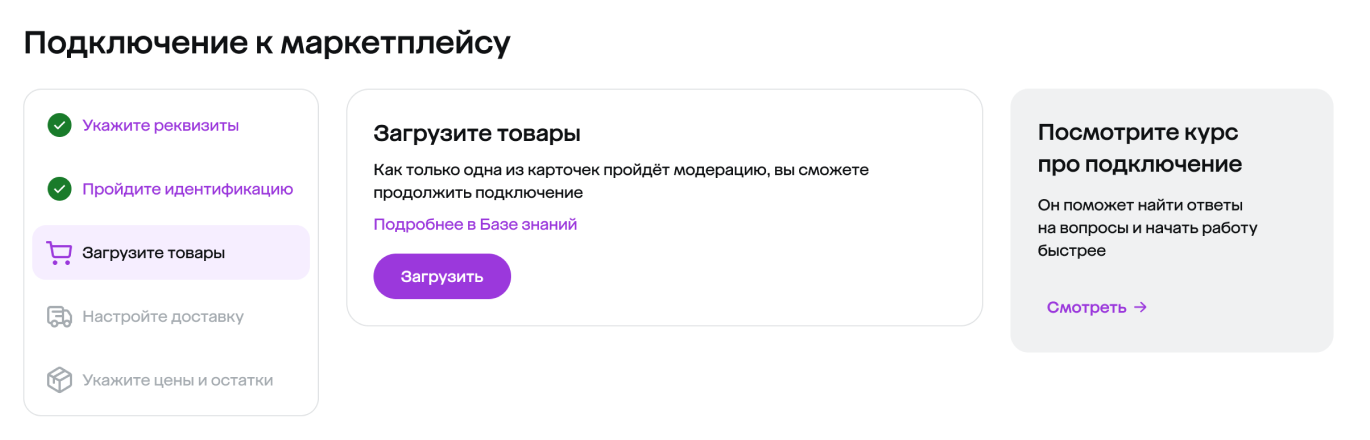Image resolution: width=1370 pixels, height=440 pixels.
Task: Click the purple shopping cart icon
Action: click(59, 253)
